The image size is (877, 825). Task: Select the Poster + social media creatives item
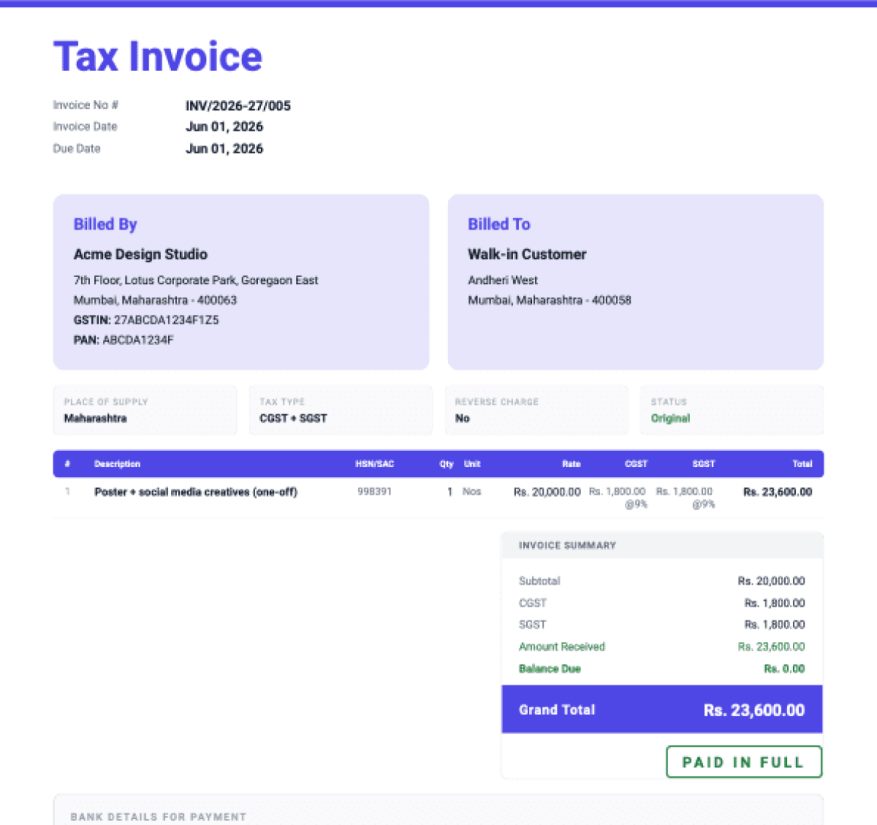tap(196, 492)
